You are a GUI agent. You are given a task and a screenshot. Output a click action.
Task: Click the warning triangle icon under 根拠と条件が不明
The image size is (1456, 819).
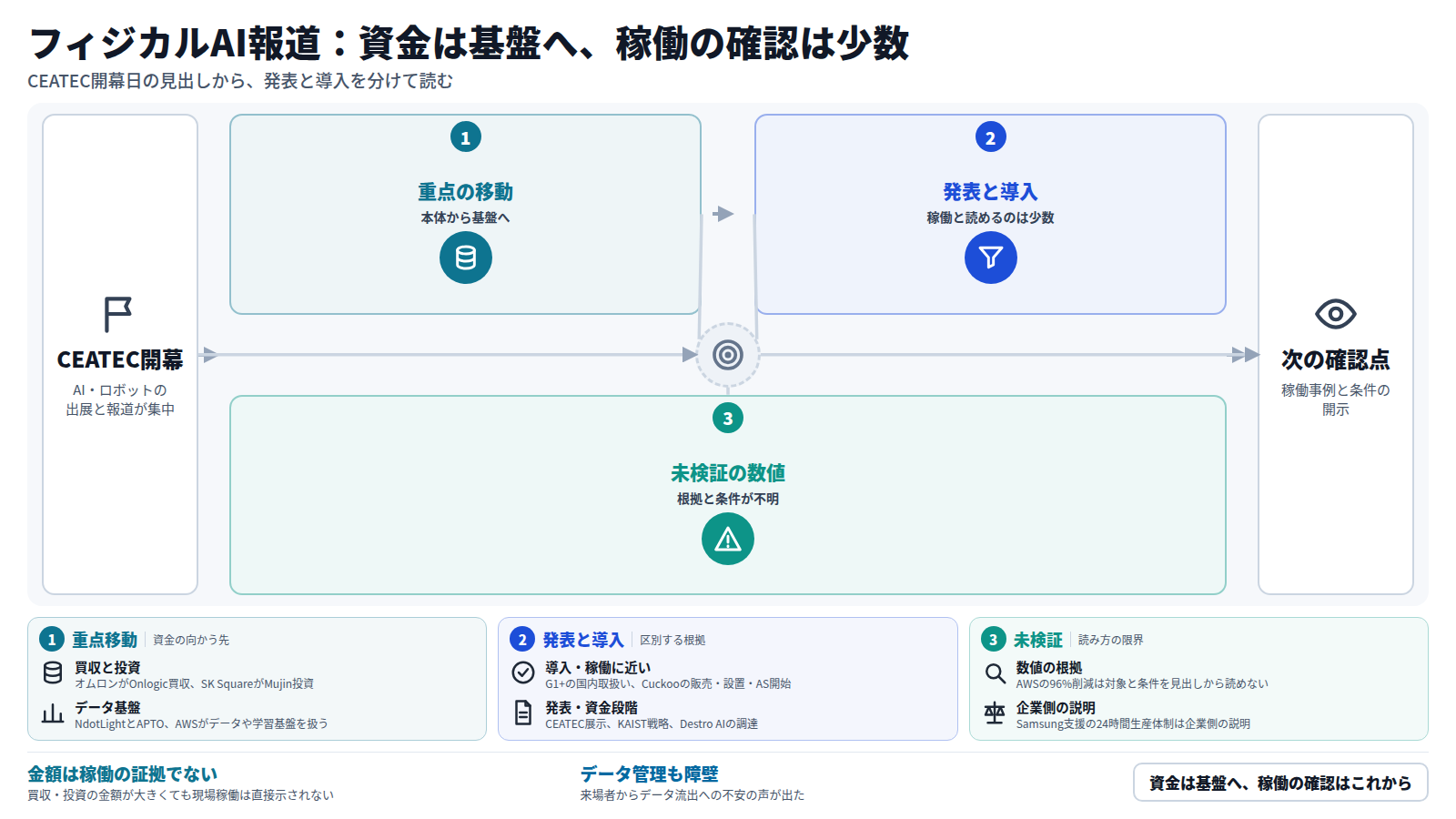(728, 539)
